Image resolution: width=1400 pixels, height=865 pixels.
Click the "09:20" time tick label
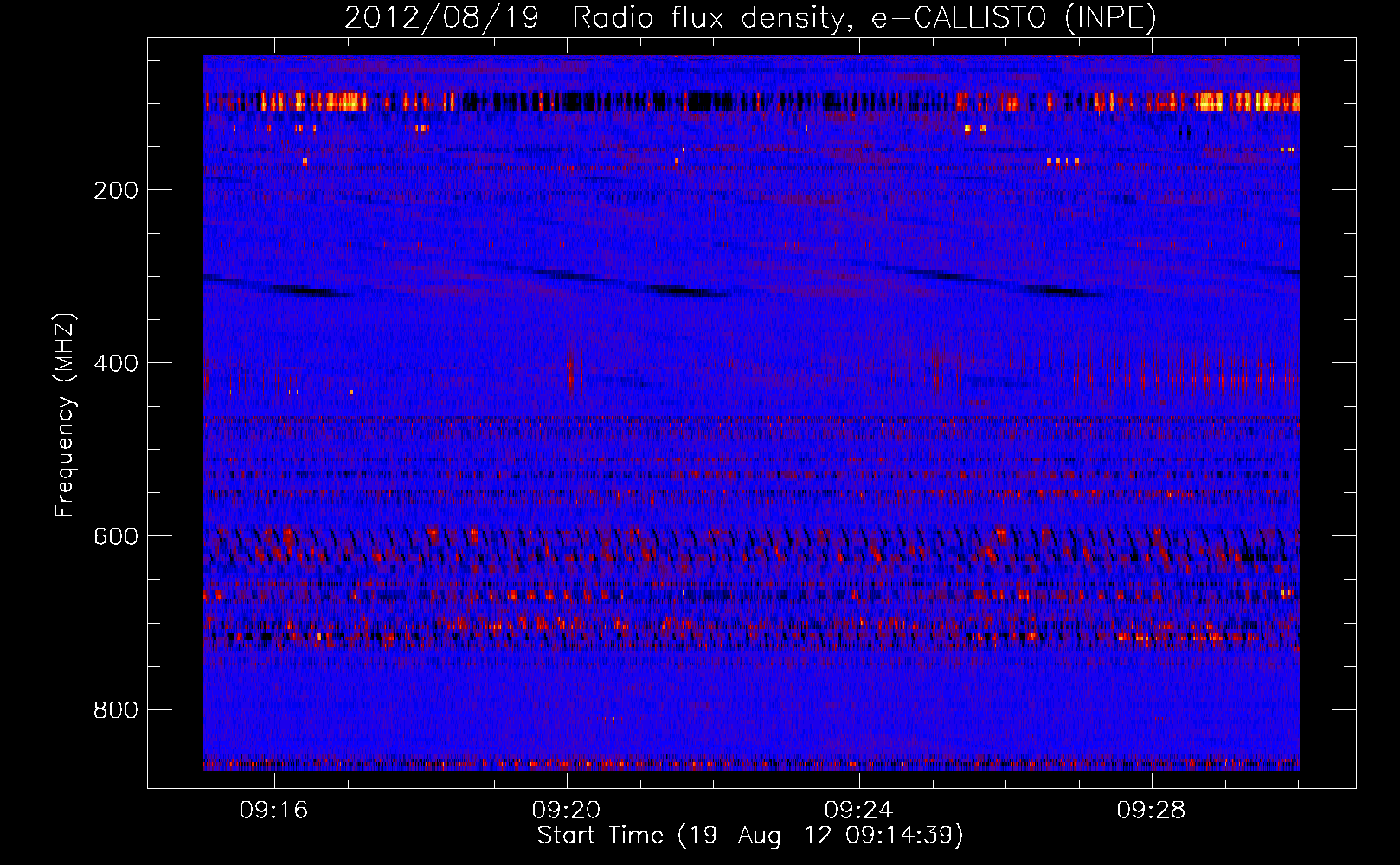point(567,811)
